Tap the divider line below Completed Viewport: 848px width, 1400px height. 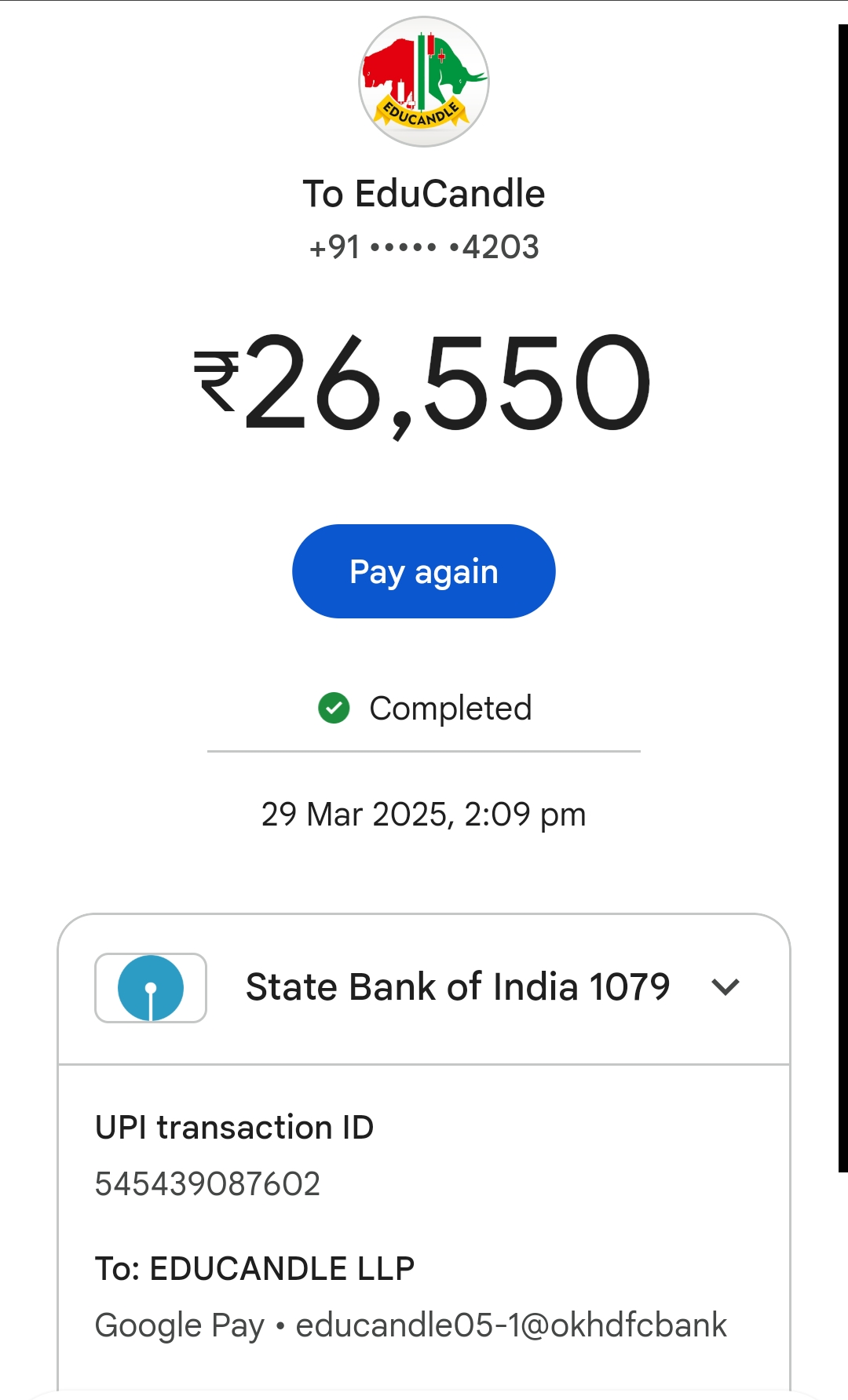[424, 751]
